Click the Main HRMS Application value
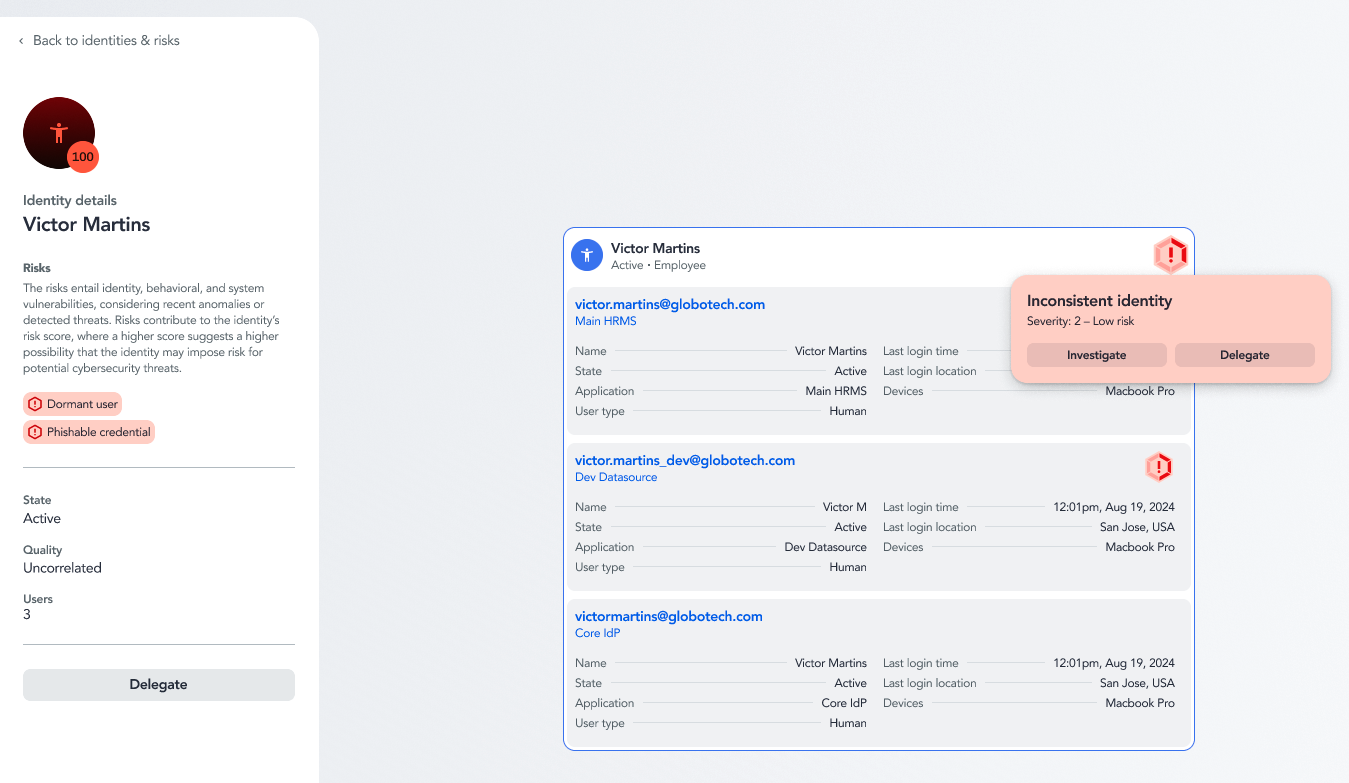 (x=836, y=391)
